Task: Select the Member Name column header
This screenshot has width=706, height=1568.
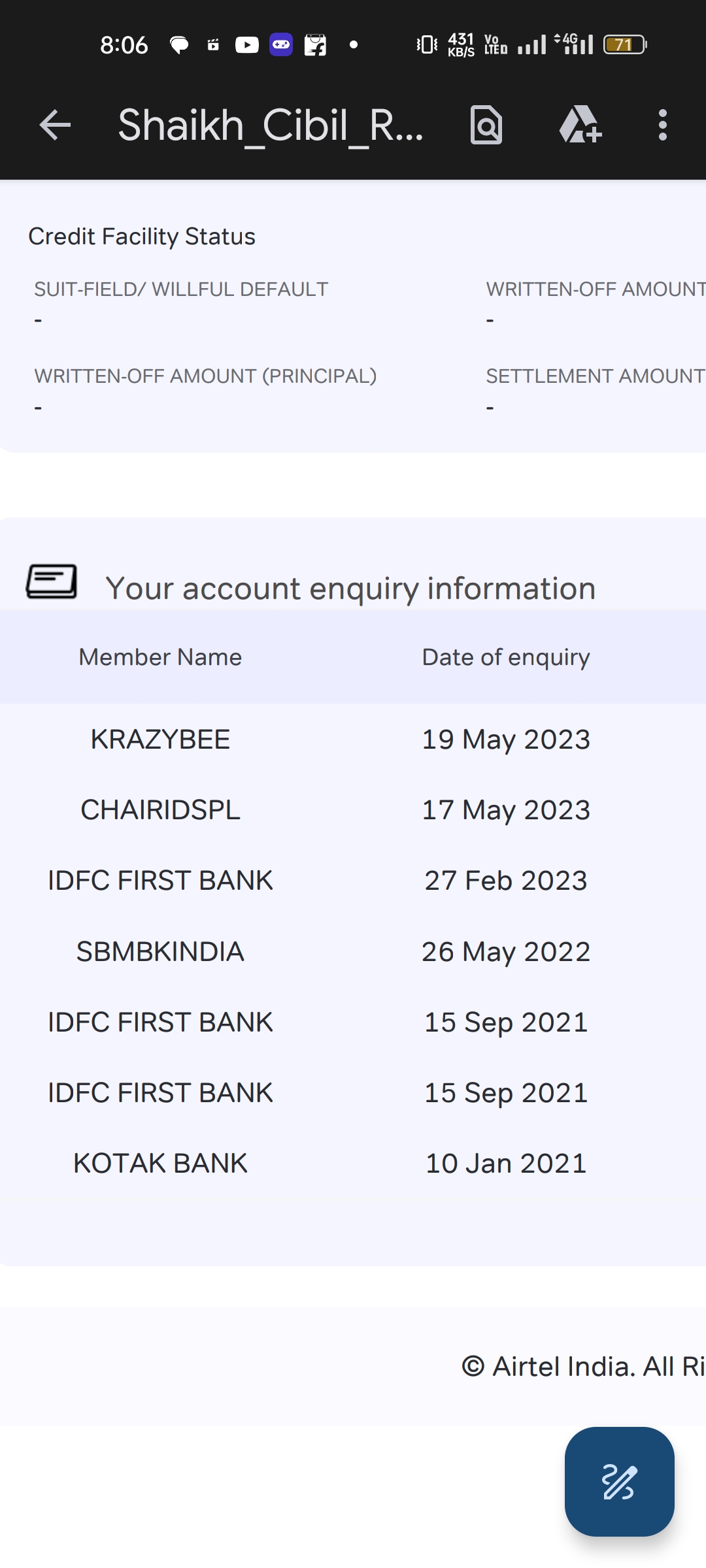Action: click(160, 657)
